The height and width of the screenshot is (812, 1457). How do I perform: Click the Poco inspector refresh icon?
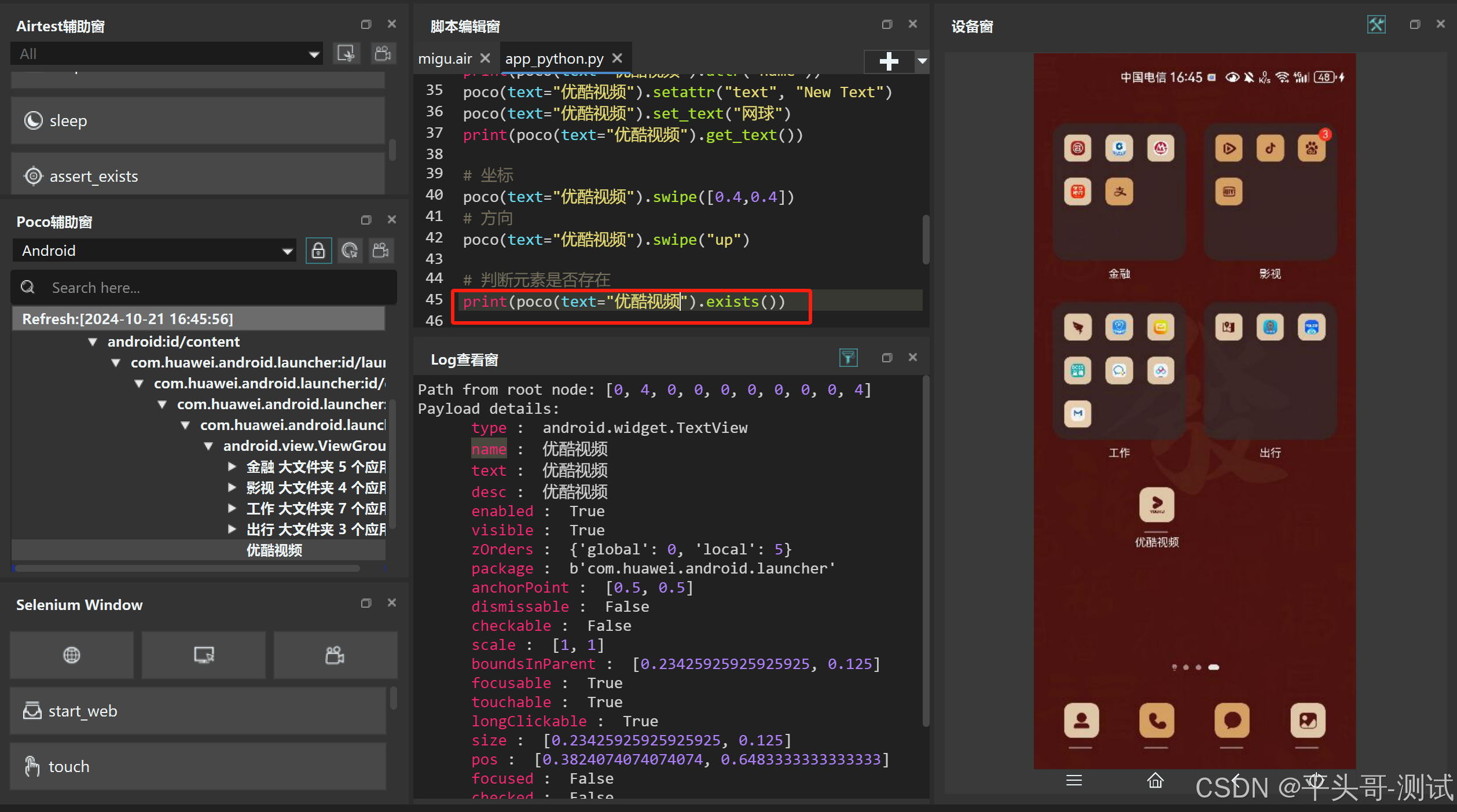pos(350,251)
